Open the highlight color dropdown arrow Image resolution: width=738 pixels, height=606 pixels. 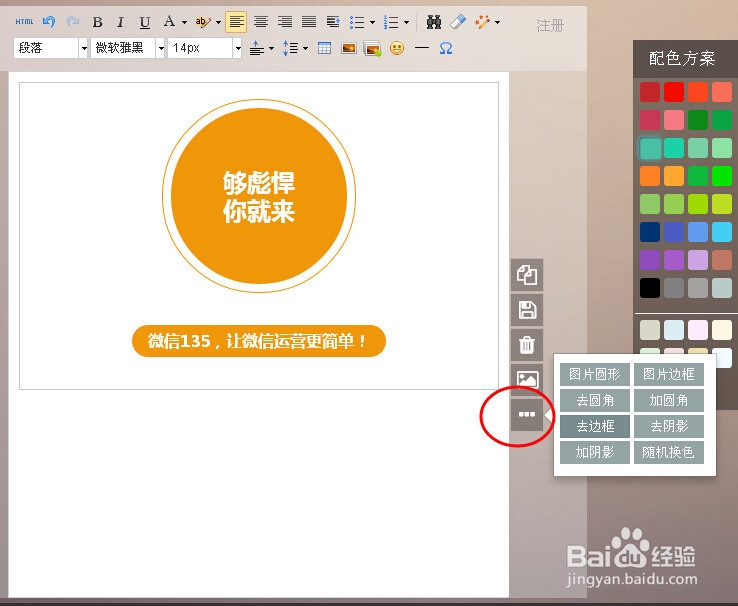218,22
